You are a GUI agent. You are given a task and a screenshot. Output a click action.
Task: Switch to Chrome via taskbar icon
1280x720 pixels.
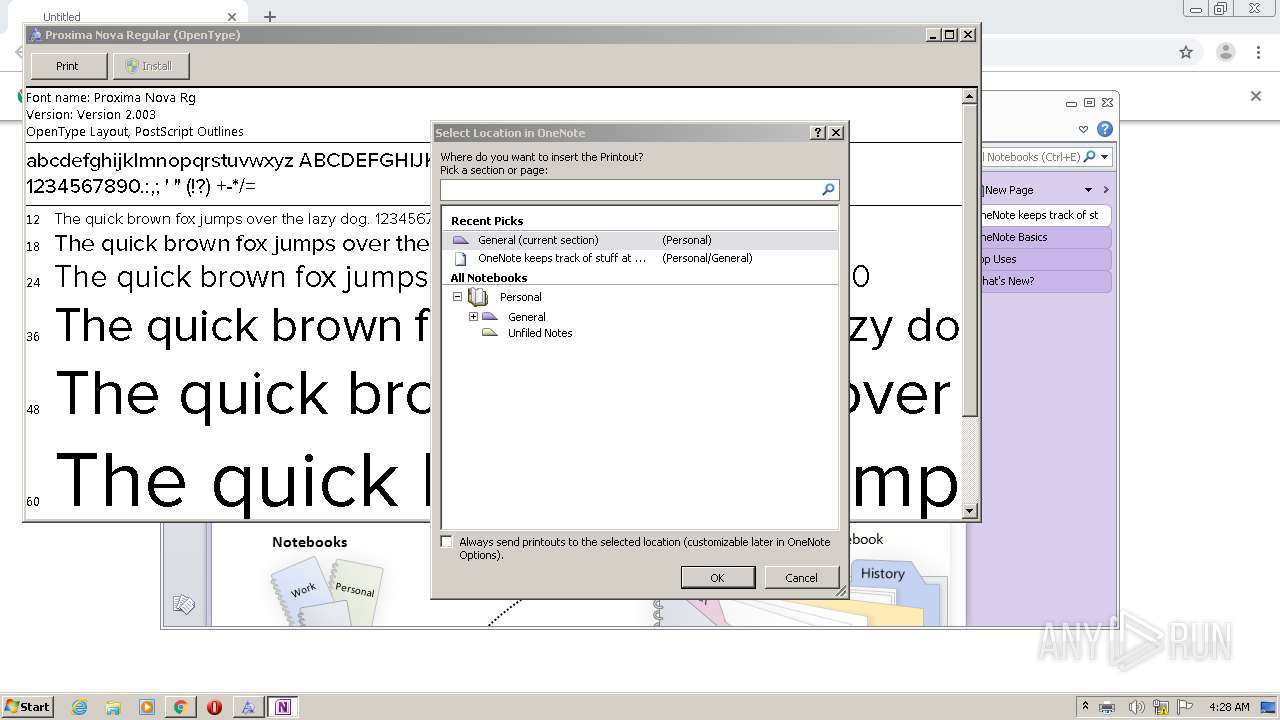[x=181, y=707]
